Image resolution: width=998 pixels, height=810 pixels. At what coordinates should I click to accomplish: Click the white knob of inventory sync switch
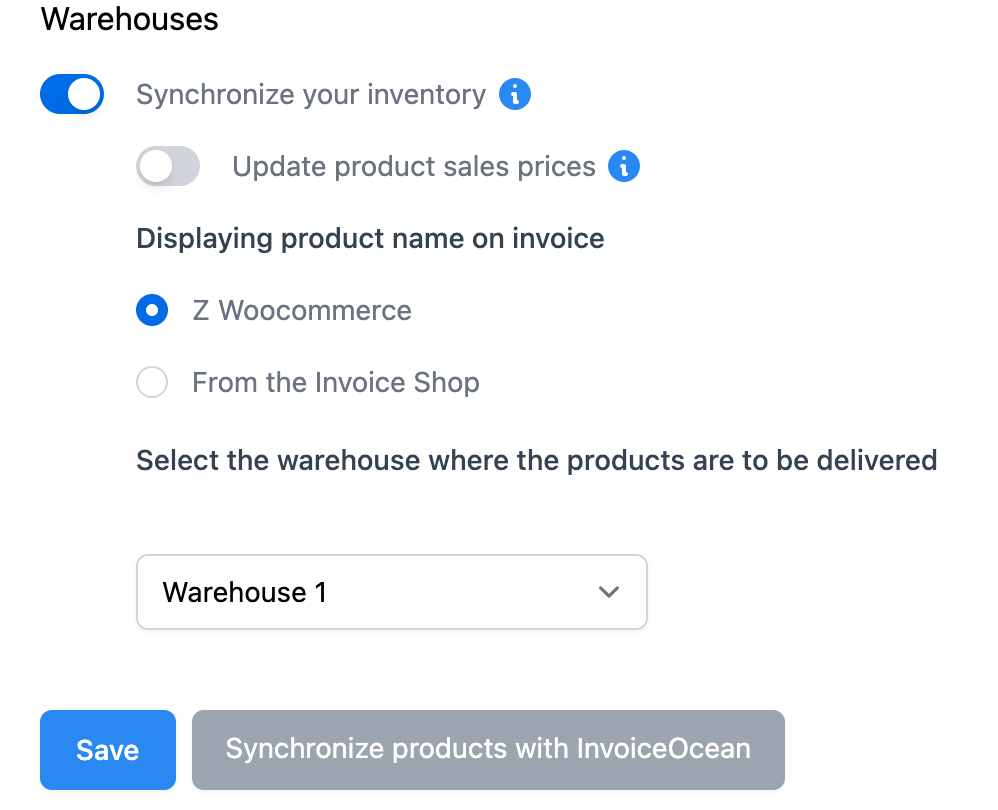click(x=86, y=95)
